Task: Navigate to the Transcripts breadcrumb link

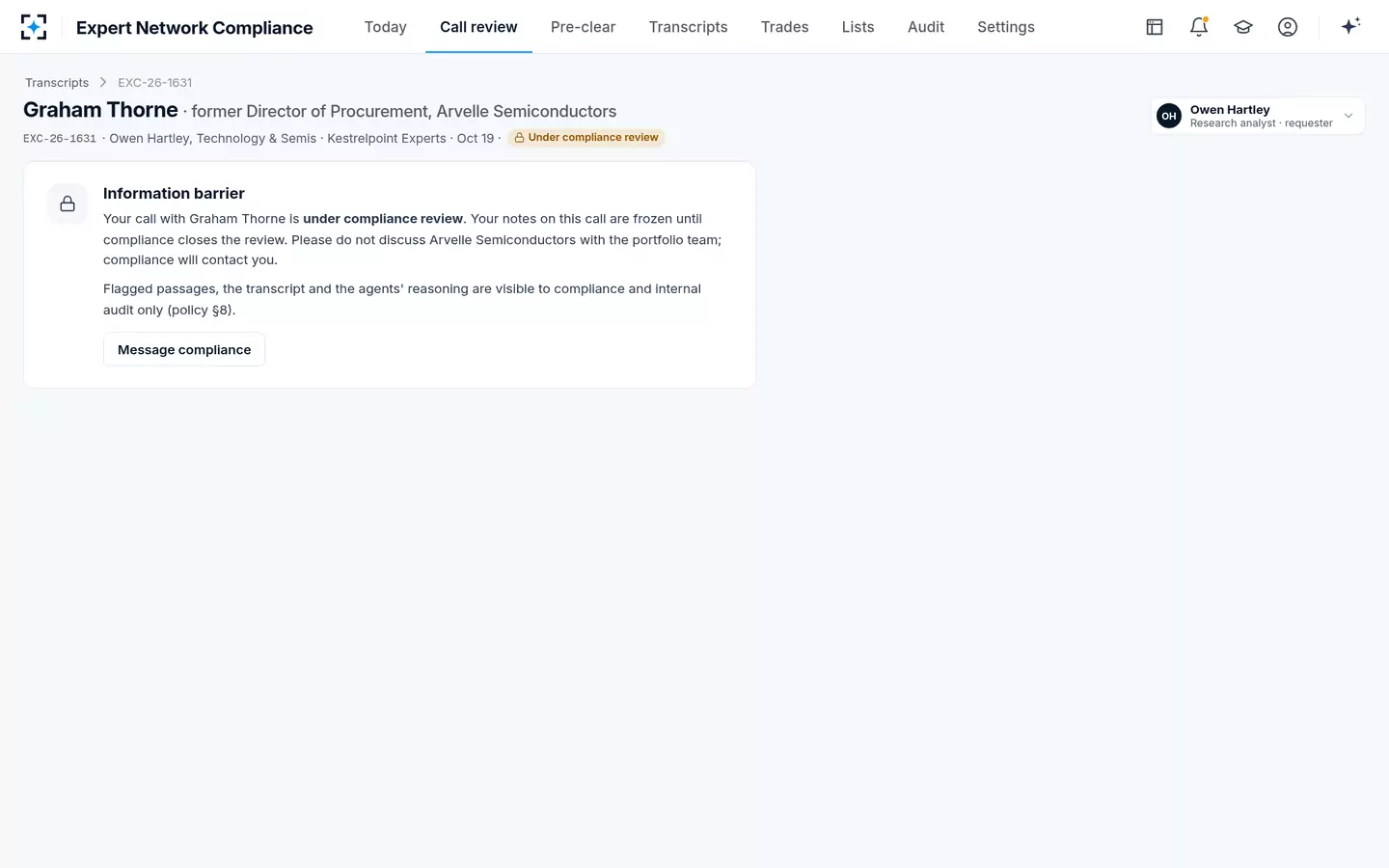Action: pos(57,83)
